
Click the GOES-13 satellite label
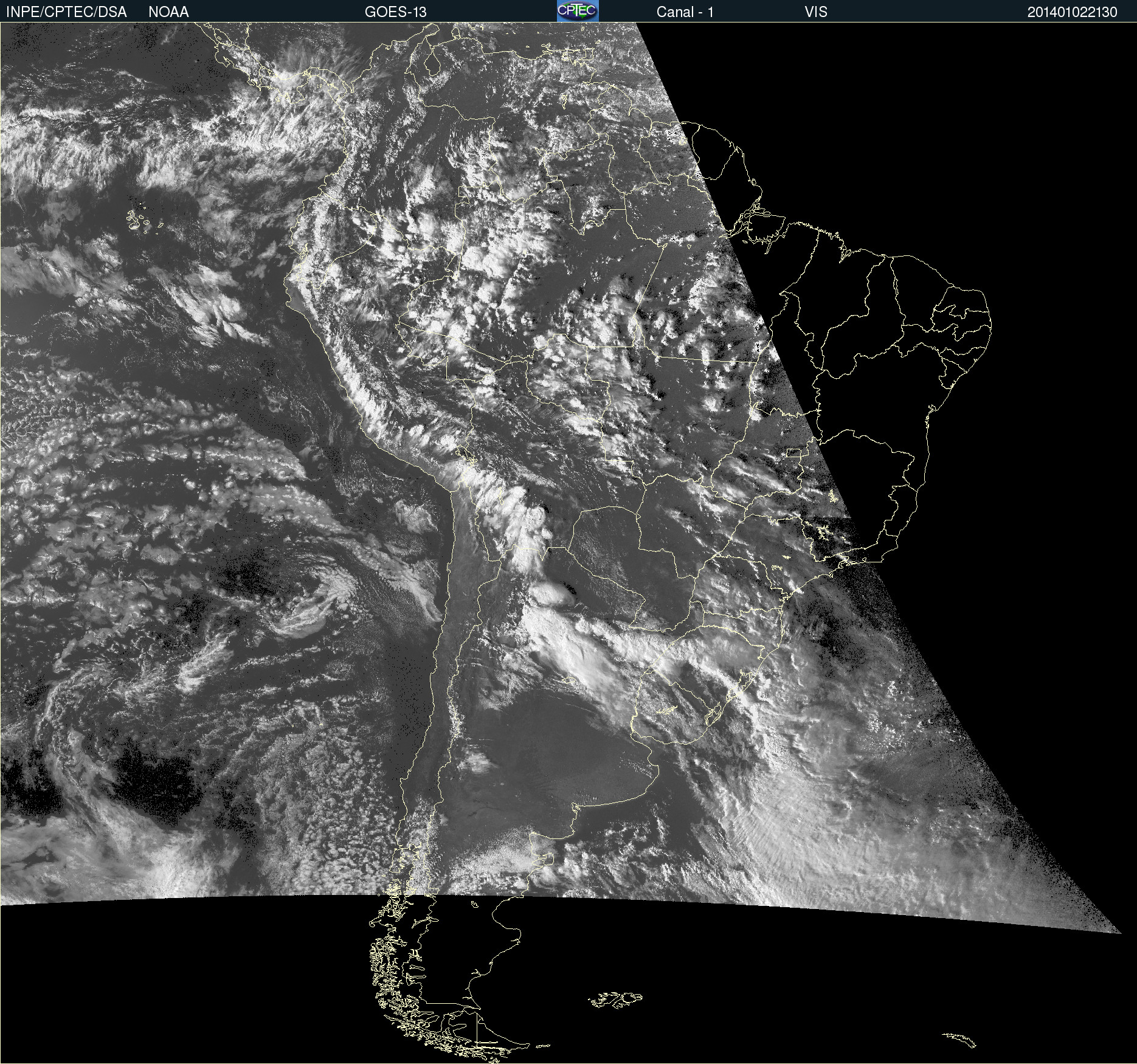point(396,12)
